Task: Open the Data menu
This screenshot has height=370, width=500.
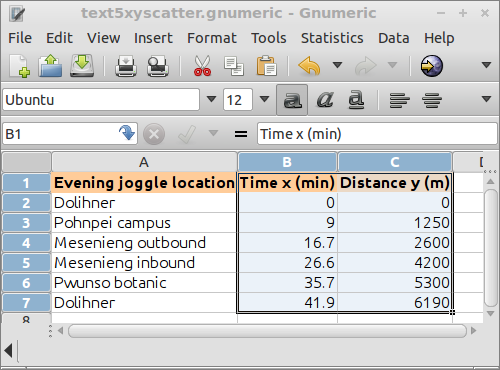Action: click(x=393, y=38)
